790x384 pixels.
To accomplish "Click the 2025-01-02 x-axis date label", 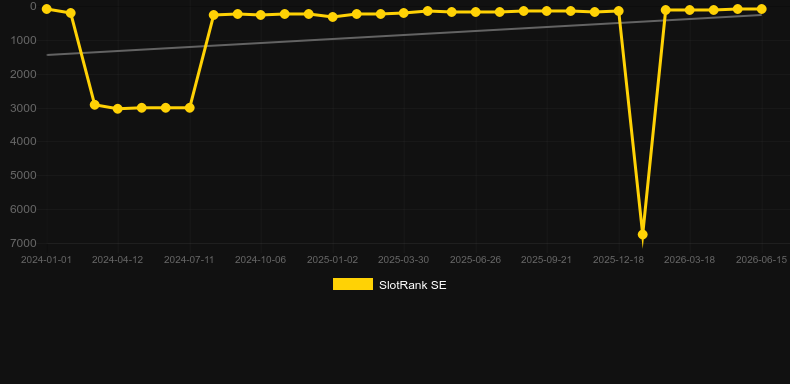I will point(333,260).
